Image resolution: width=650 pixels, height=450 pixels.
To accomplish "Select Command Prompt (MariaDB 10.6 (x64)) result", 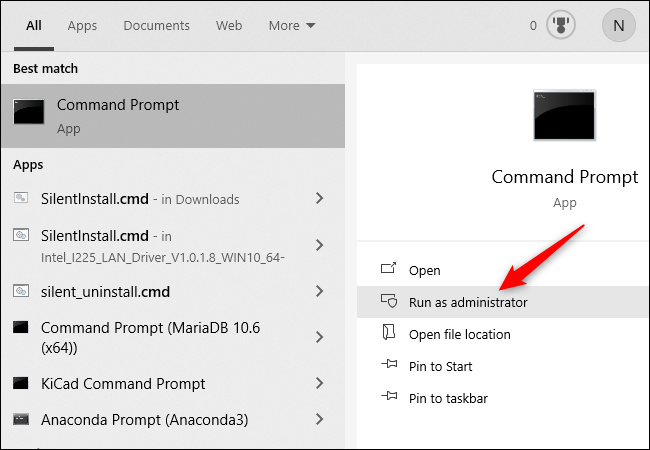I will (x=173, y=337).
